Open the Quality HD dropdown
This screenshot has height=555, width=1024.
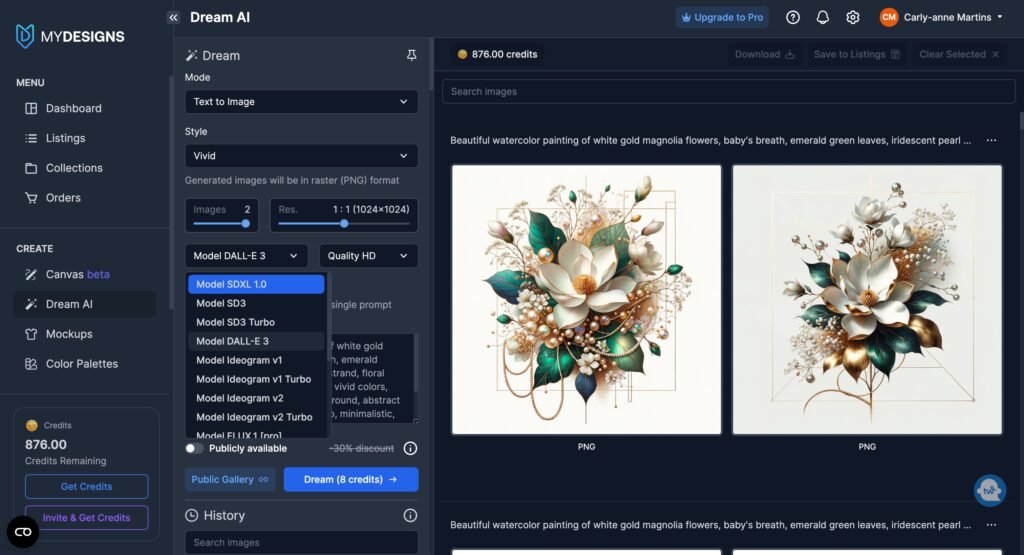click(x=368, y=256)
